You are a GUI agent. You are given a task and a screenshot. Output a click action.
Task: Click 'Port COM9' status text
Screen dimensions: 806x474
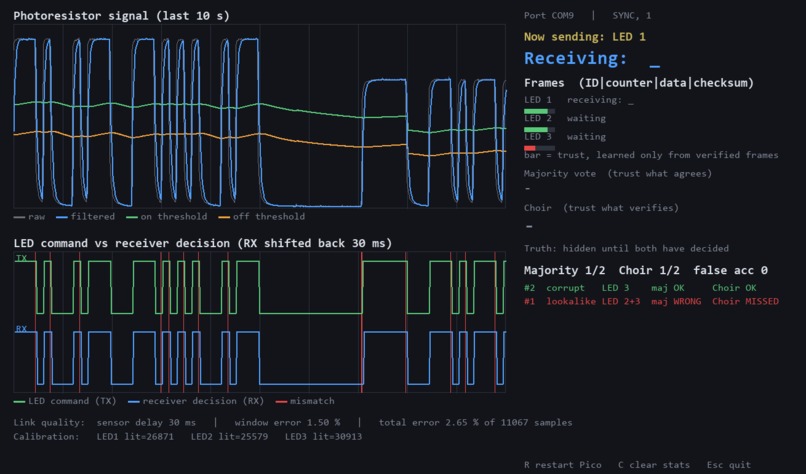coord(548,15)
